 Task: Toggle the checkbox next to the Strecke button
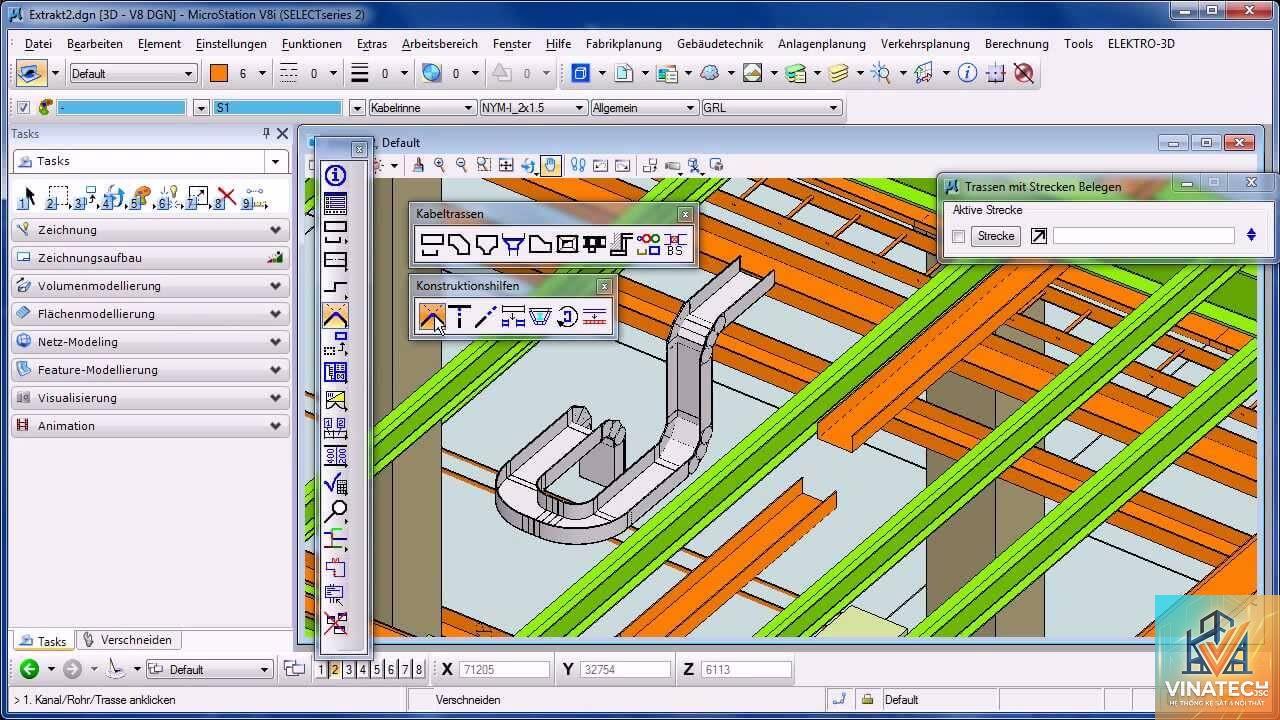(959, 236)
